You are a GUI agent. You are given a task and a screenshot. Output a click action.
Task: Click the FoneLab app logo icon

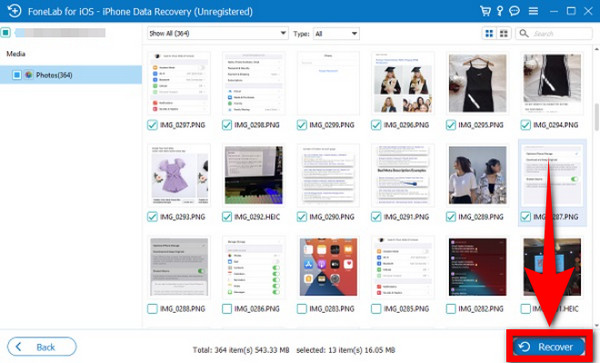14,11
